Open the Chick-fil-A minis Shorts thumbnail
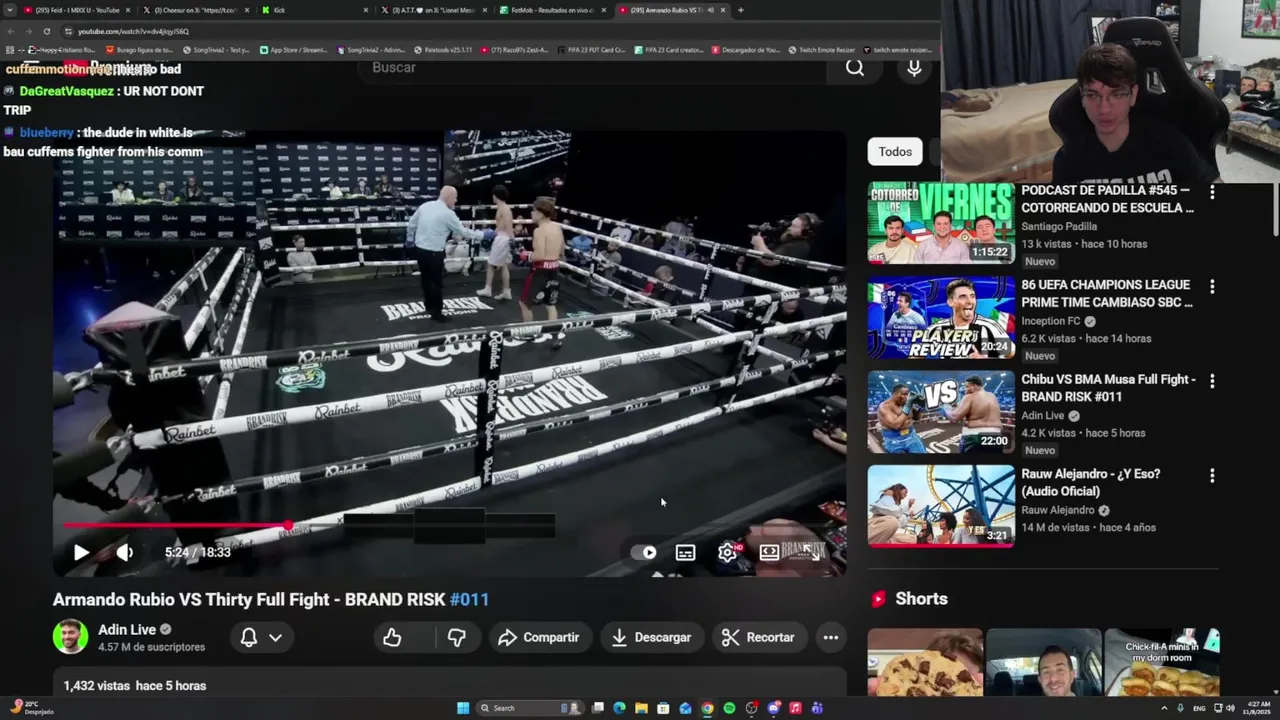This screenshot has width=1280, height=720. (x=1162, y=662)
